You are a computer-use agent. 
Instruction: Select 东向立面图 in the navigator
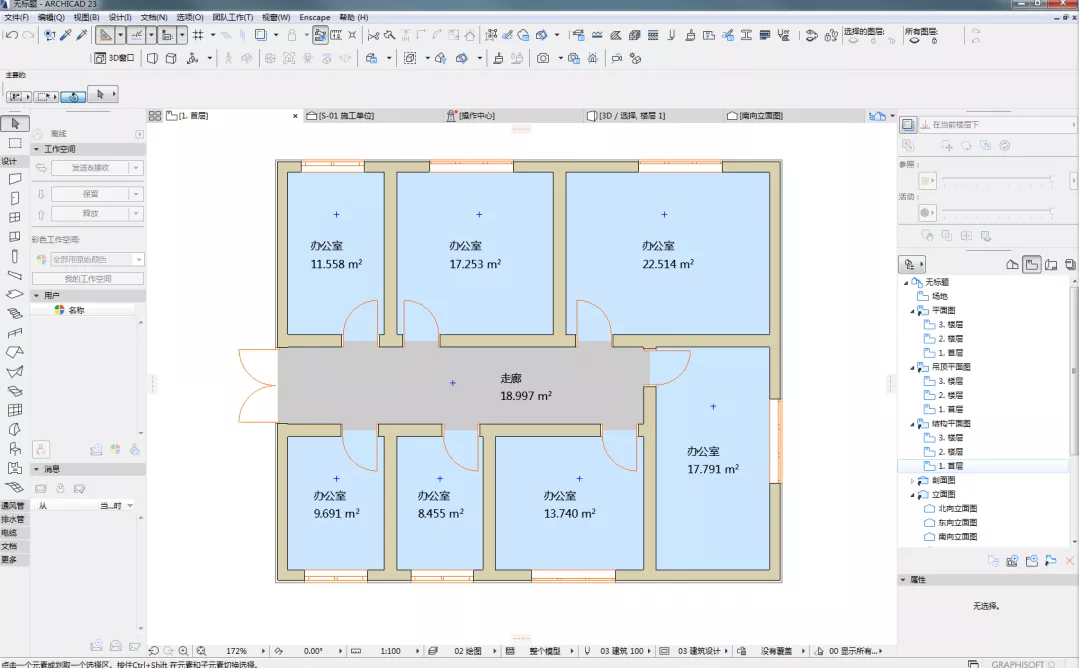[x=957, y=523]
